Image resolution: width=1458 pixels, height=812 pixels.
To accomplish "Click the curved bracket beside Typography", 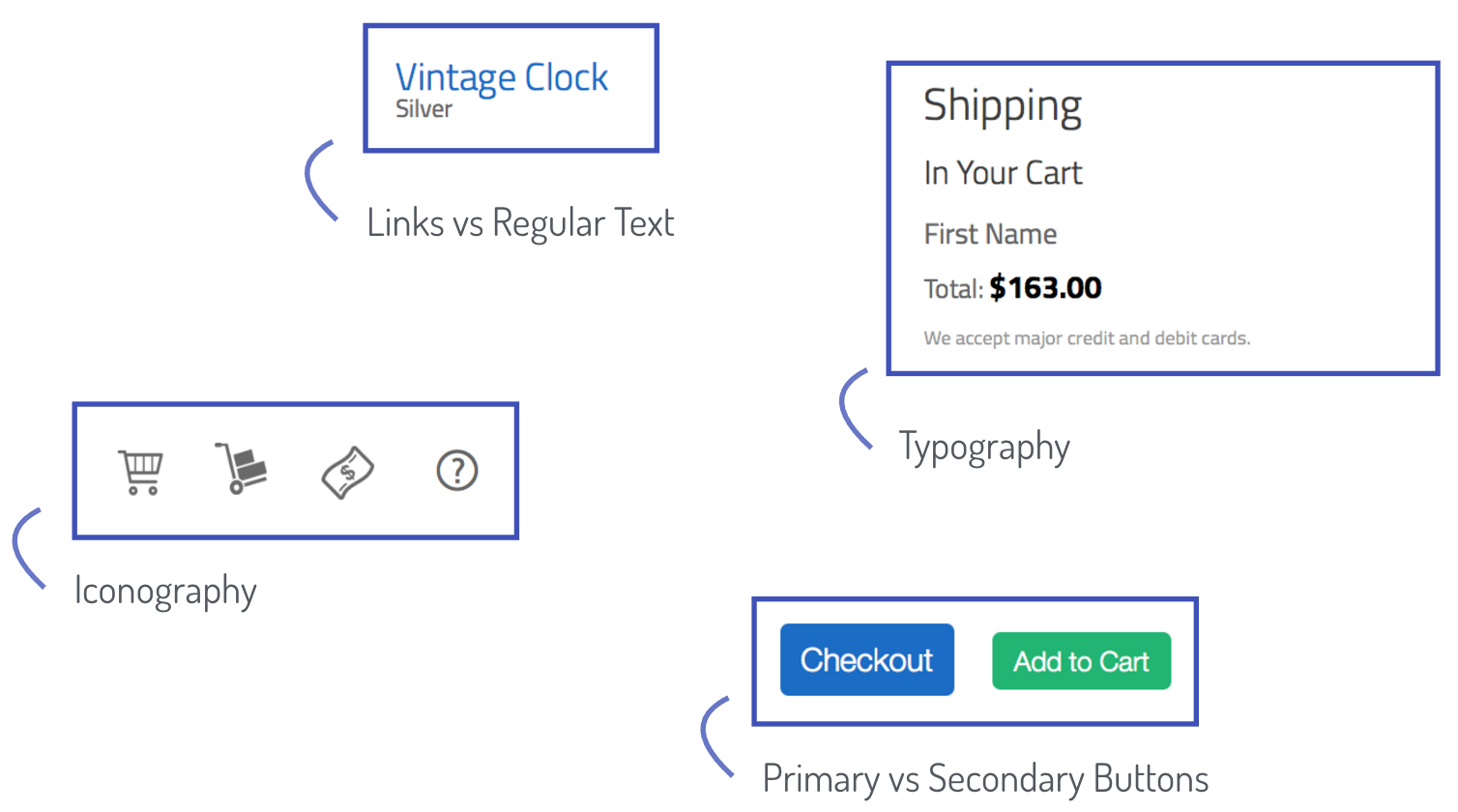I will pos(856,409).
